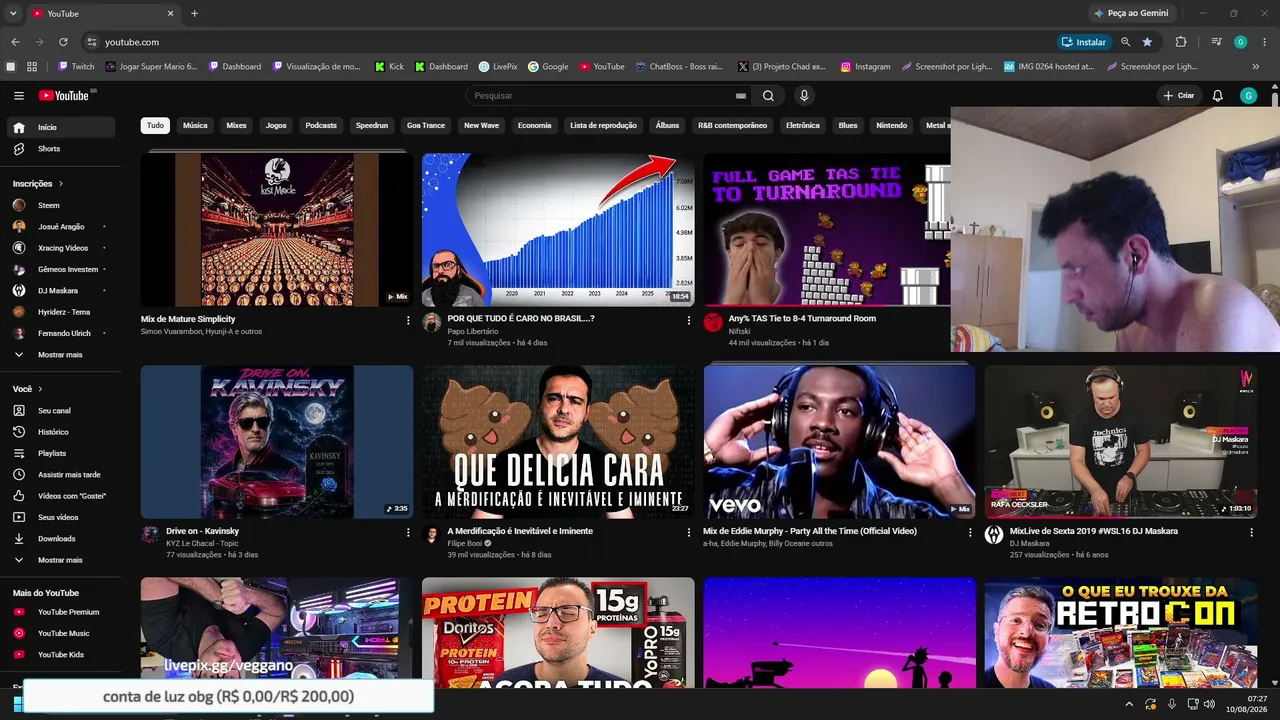
Task: Play the Mix de Eddie Murphy thumbnail
Action: [839, 442]
